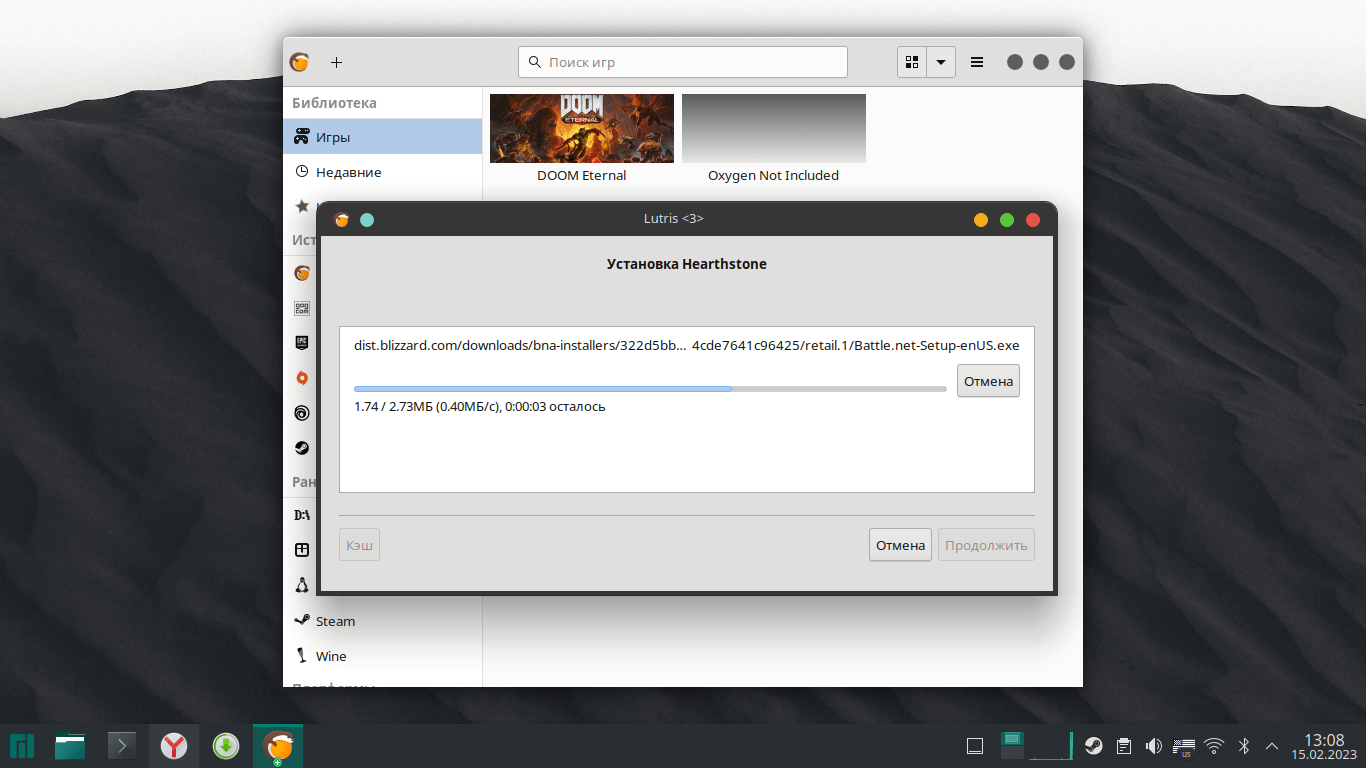Open the Manjaro application launcher menu
Image resolution: width=1366 pixels, height=768 pixels.
coord(22,746)
